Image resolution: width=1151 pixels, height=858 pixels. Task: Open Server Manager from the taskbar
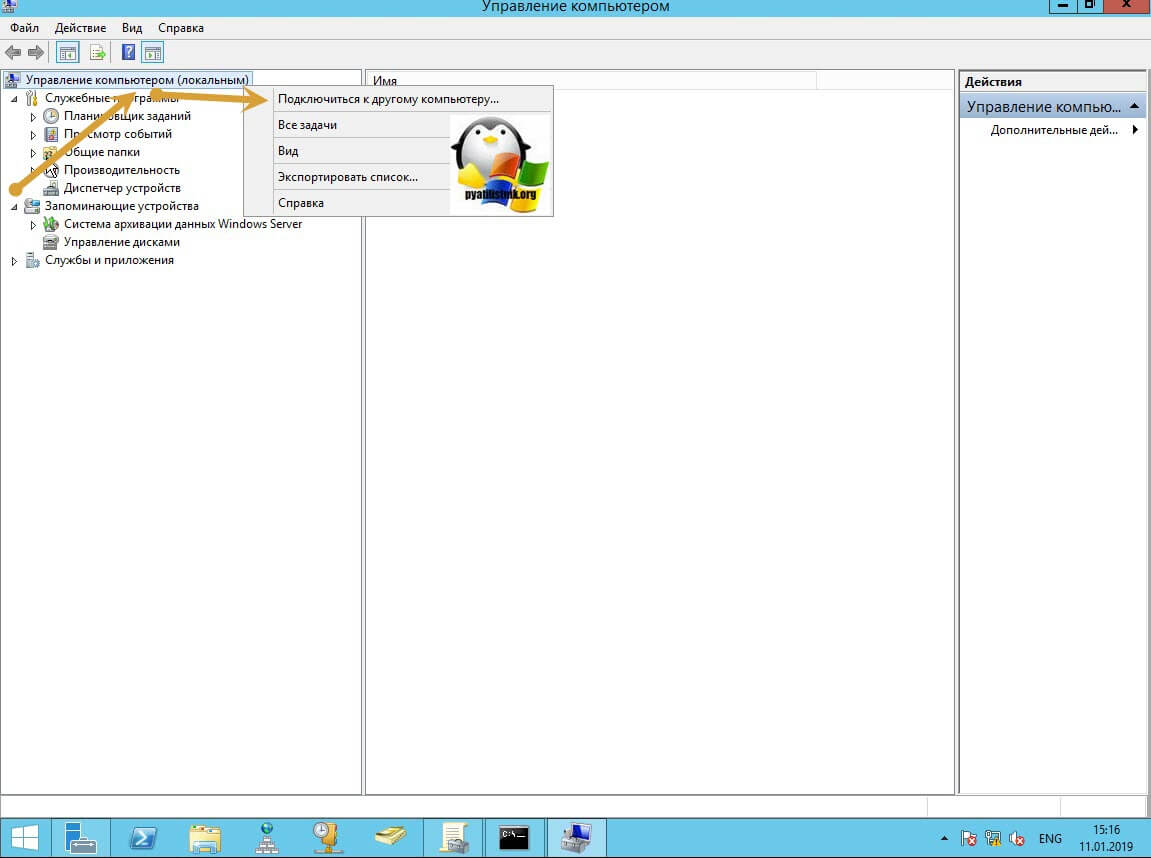coord(80,837)
